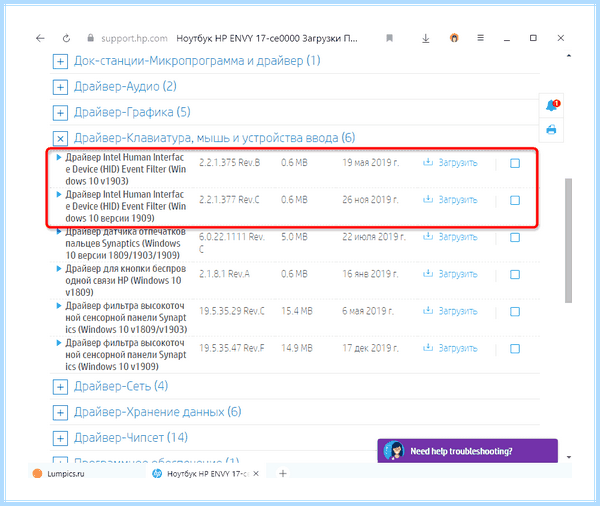Reload the page with the refresh icon

[x=66, y=38]
